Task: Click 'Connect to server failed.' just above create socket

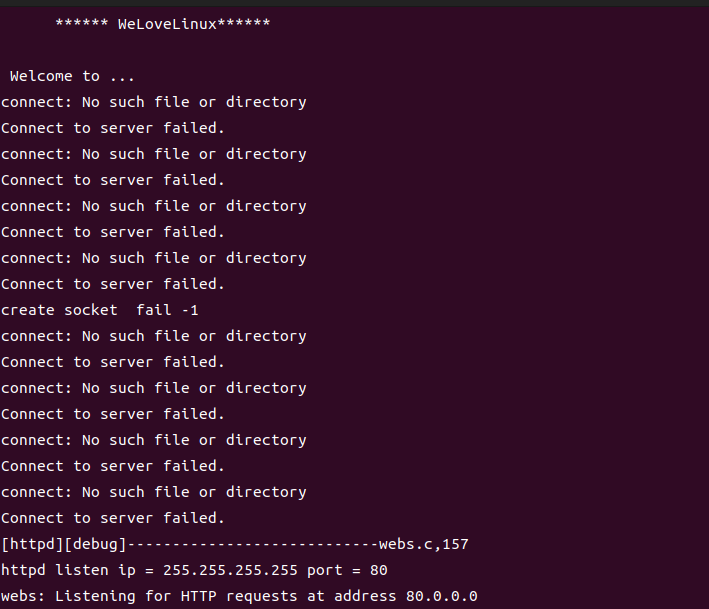Action: pyautogui.click(x=113, y=284)
